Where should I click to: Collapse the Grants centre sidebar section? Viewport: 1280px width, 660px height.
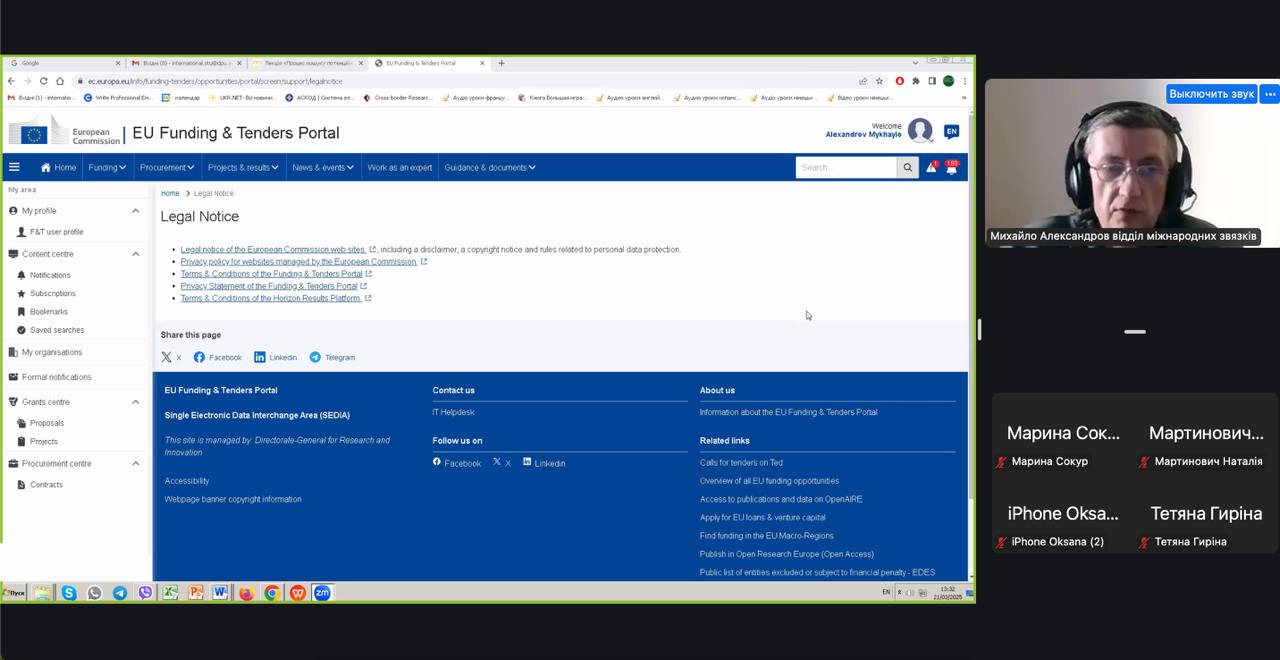tap(136, 402)
